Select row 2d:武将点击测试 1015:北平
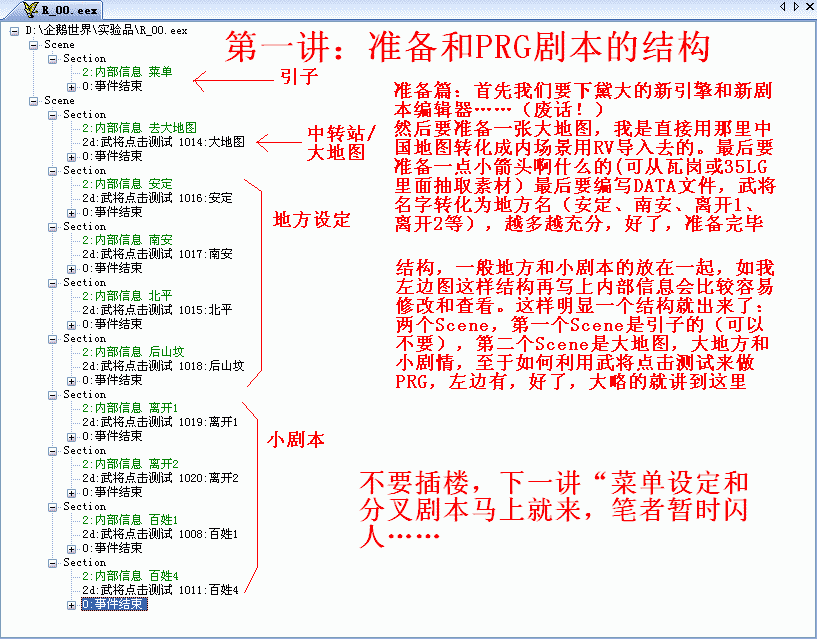Screen dimensions: 817x639 [x=157, y=310]
